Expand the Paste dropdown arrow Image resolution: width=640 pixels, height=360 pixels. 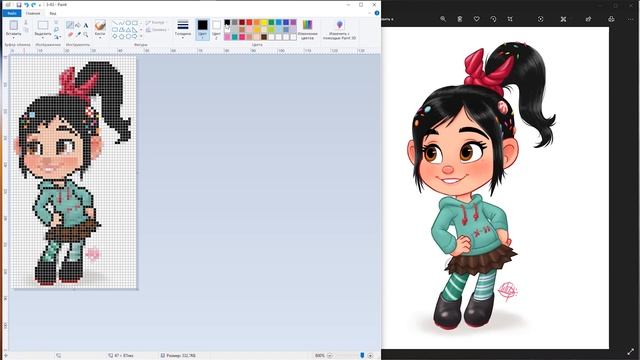tap(13, 38)
